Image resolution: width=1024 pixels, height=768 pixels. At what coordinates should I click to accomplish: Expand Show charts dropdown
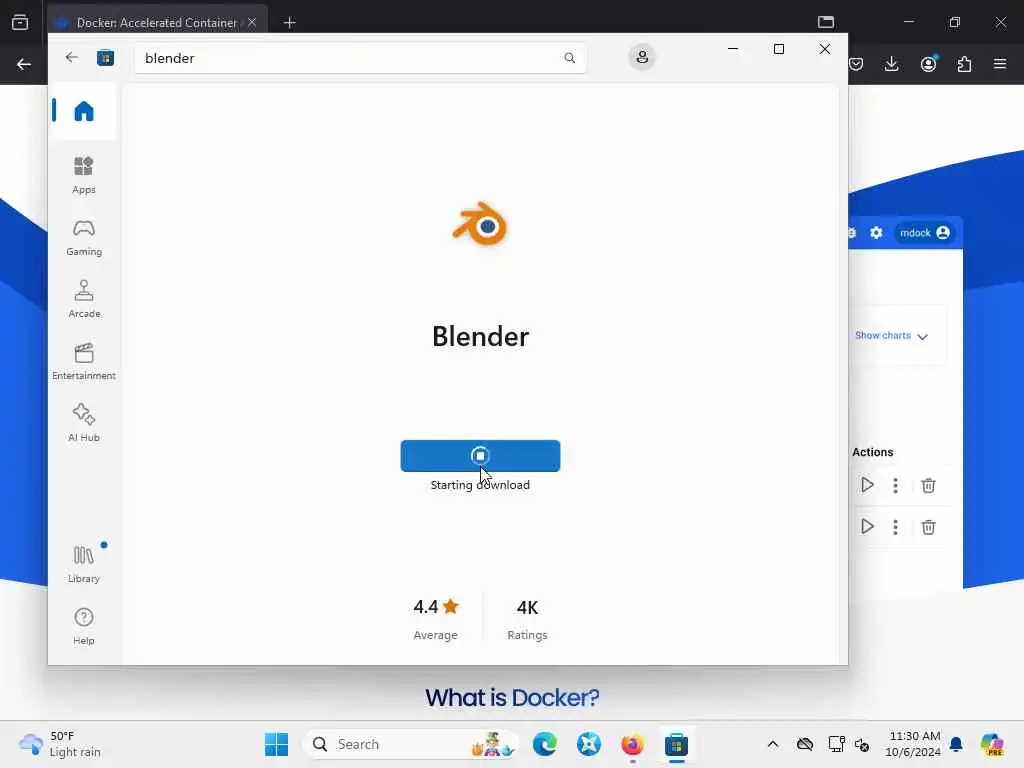pos(891,336)
